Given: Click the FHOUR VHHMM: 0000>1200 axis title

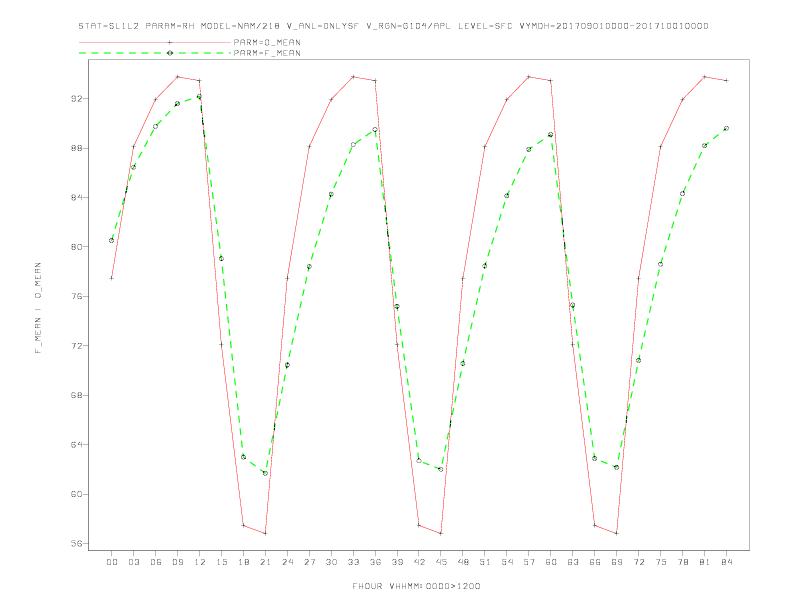Looking at the screenshot, I should (x=416, y=586).
